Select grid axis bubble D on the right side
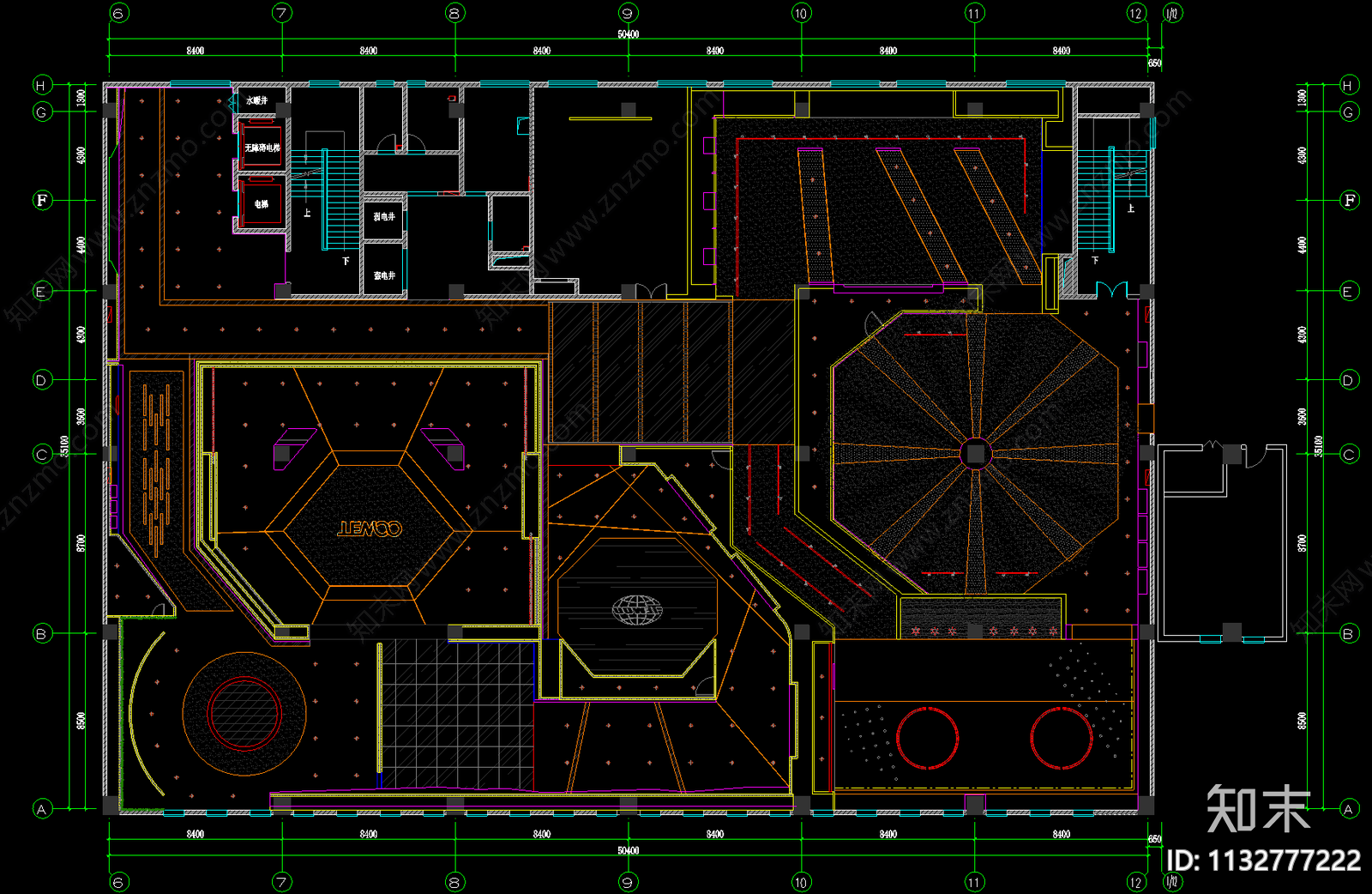This screenshot has height=894, width=1372. pos(1348,379)
